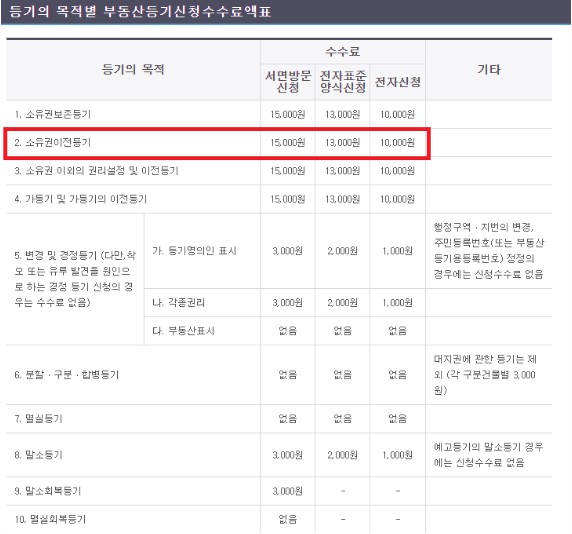The height and width of the screenshot is (534, 572).
Task: Click 15,000원 in the 가등기 row
Action: (288, 199)
